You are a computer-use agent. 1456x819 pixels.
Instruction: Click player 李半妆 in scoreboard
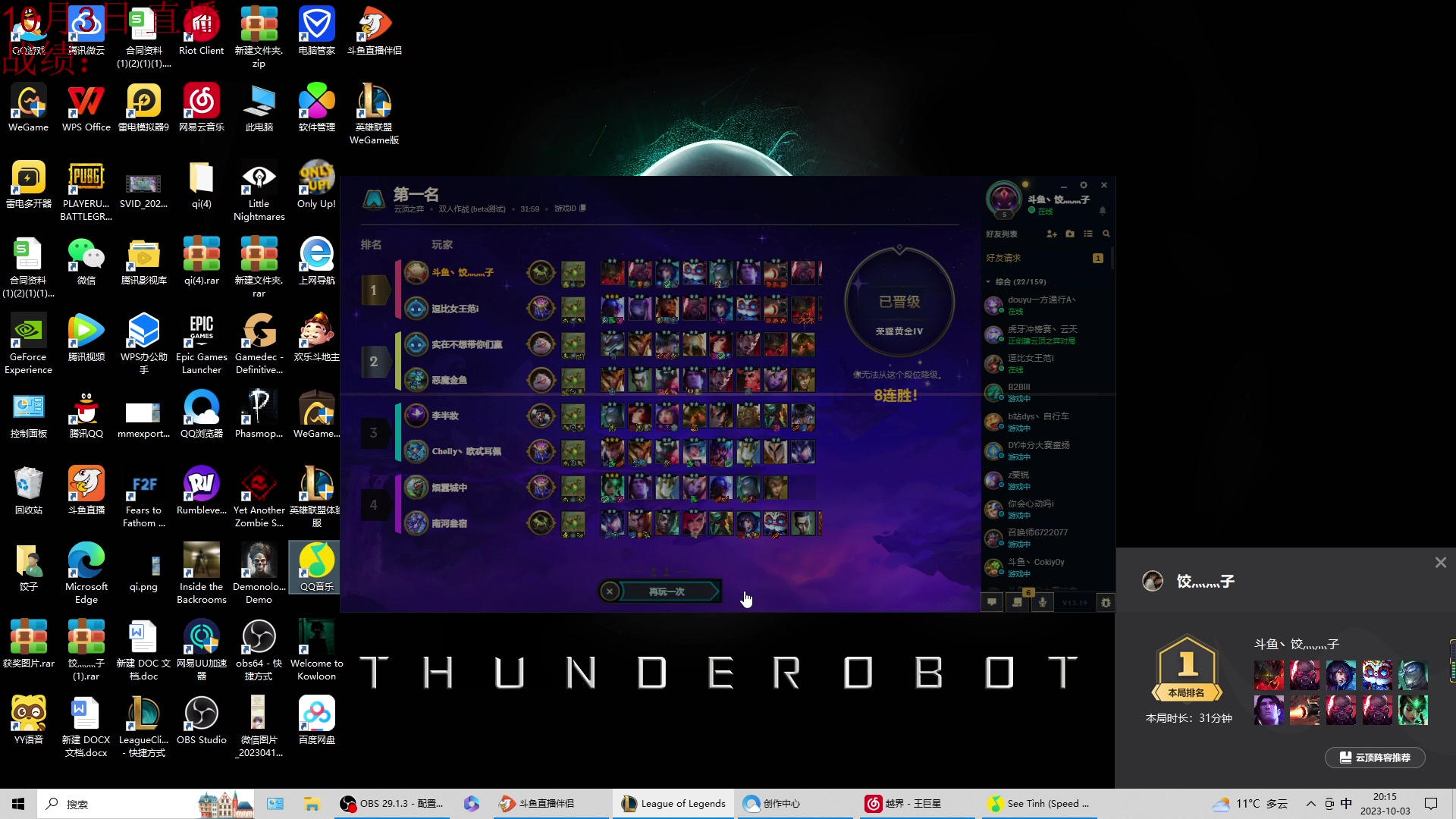[445, 416]
